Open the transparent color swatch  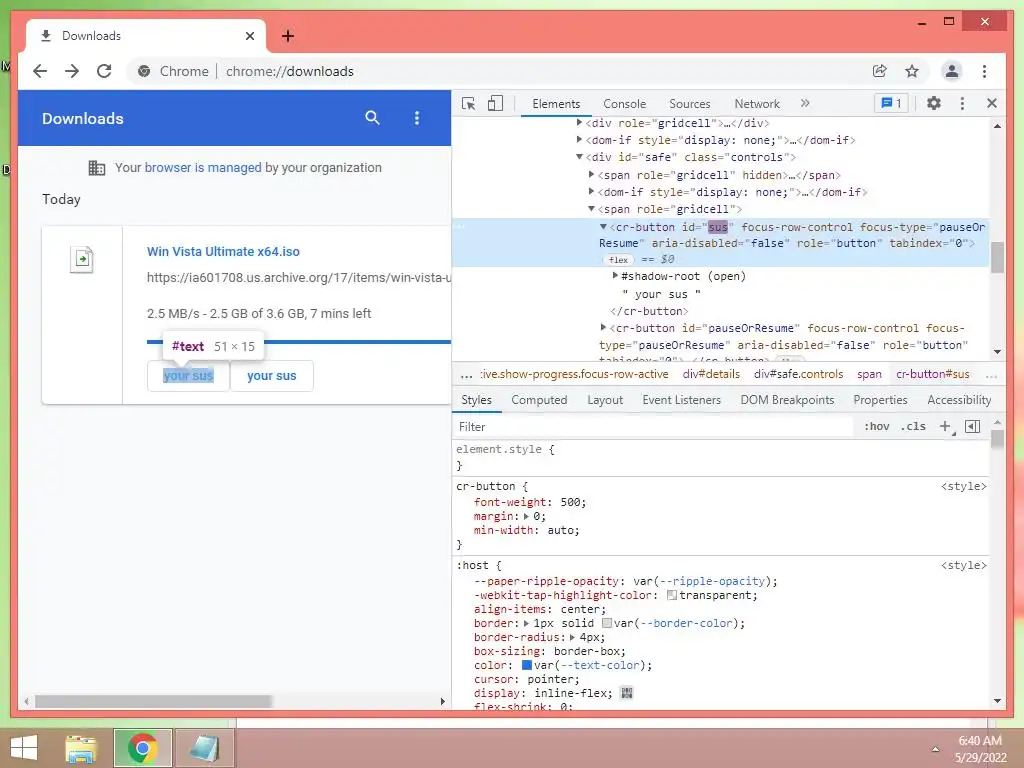point(671,595)
